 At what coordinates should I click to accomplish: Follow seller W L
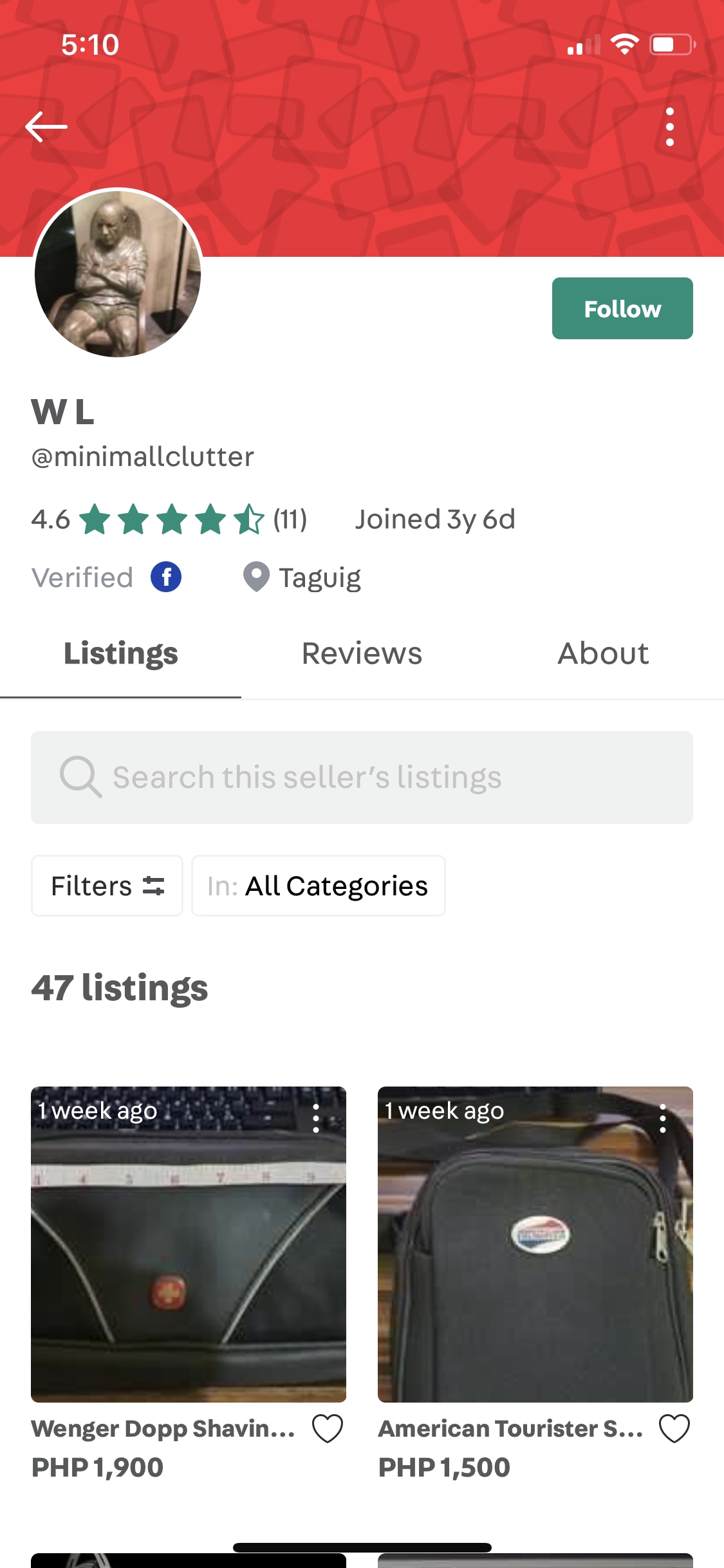[622, 308]
